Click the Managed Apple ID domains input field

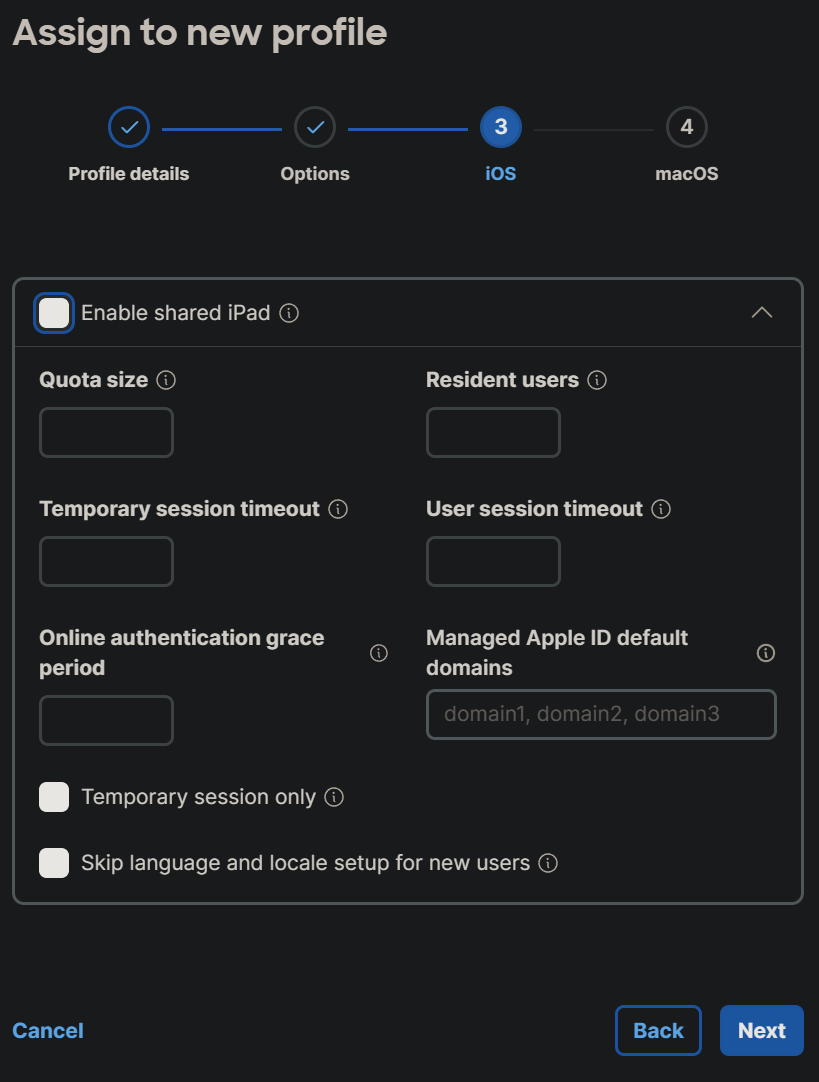click(x=600, y=714)
